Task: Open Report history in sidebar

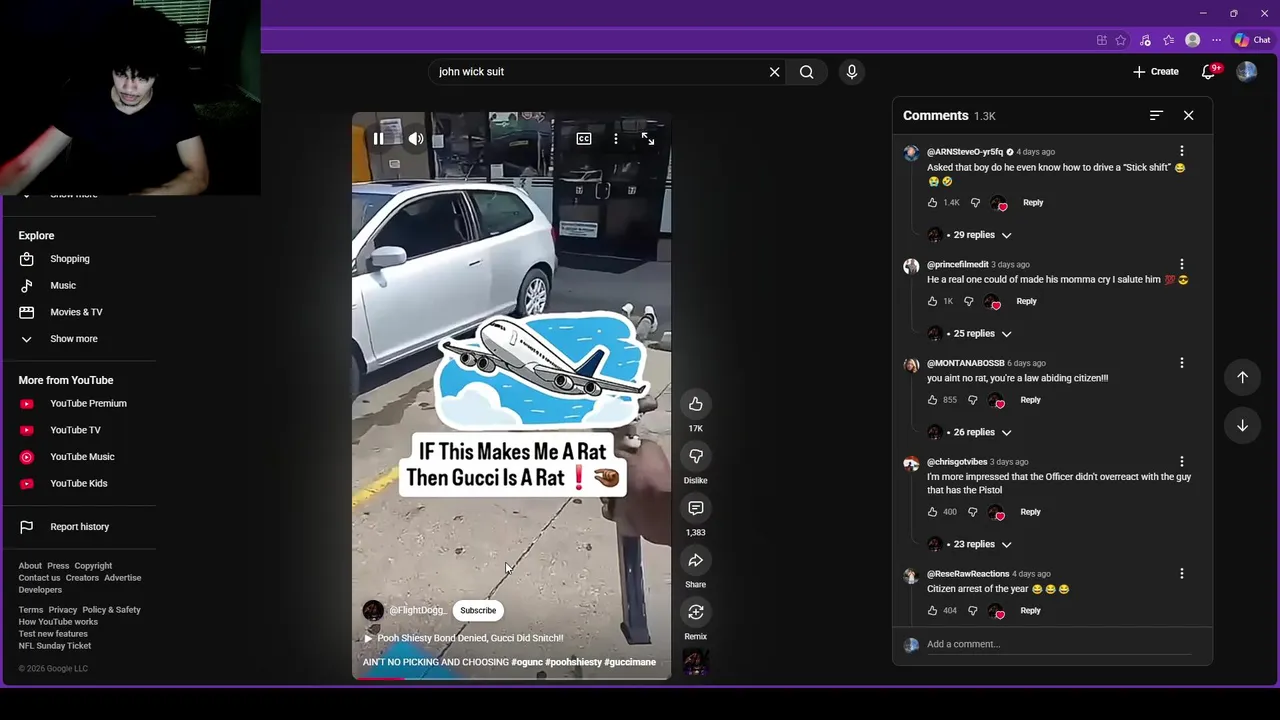Action: [x=78, y=527]
